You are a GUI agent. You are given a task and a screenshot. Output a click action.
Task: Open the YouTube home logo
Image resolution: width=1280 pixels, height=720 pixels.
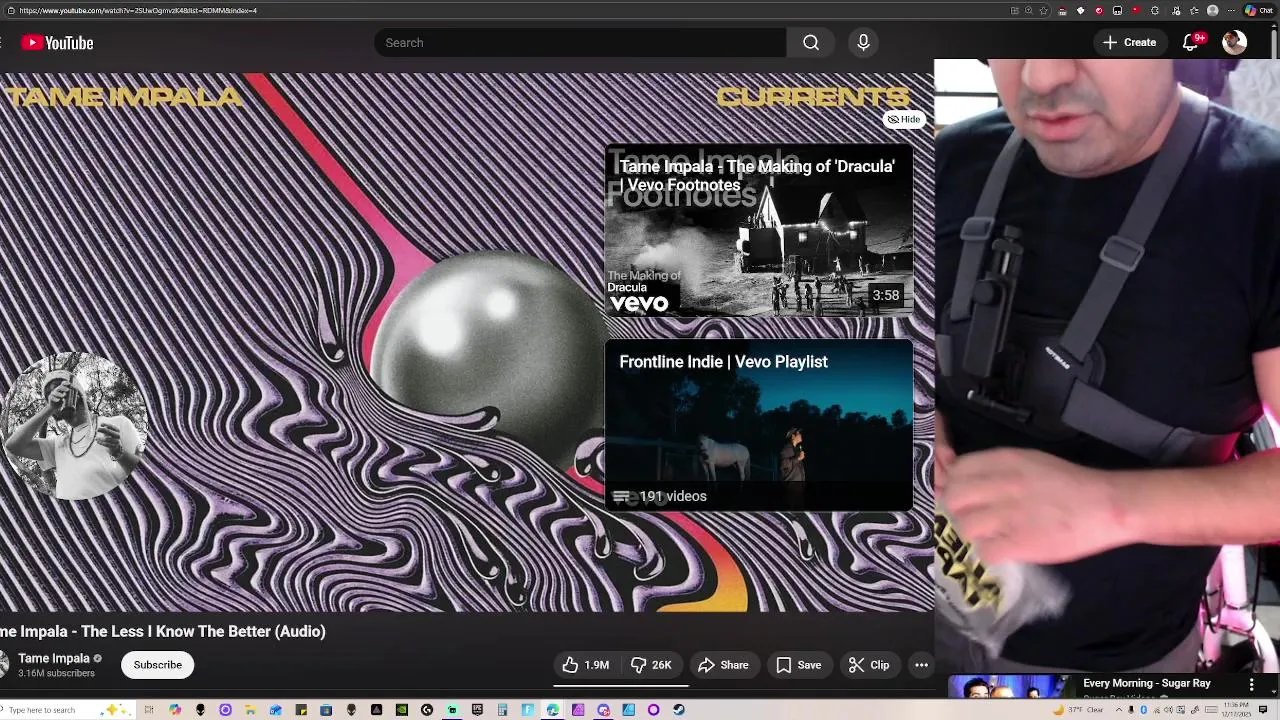click(57, 43)
